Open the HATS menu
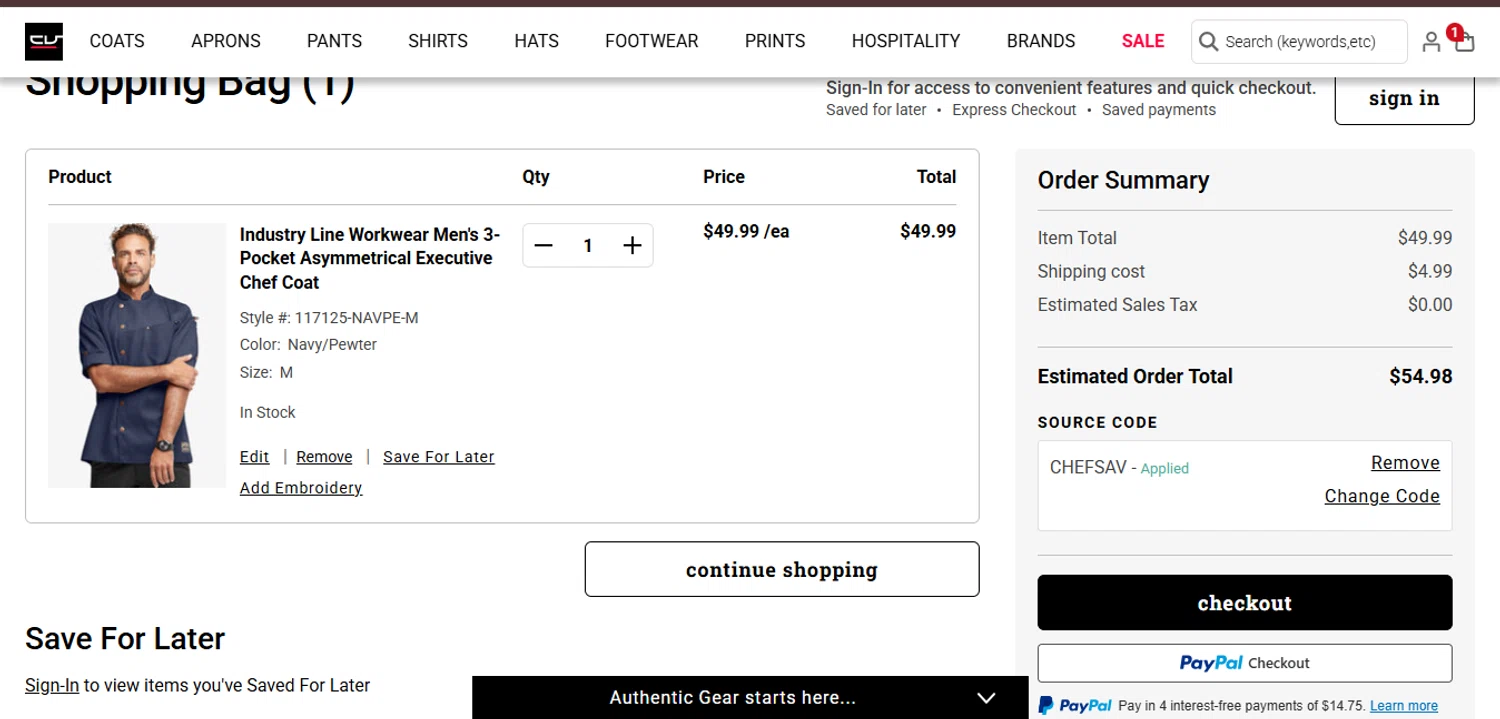 coord(537,41)
